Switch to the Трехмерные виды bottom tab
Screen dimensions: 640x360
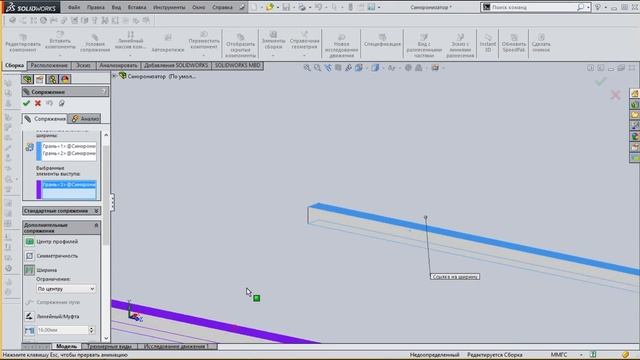point(109,347)
